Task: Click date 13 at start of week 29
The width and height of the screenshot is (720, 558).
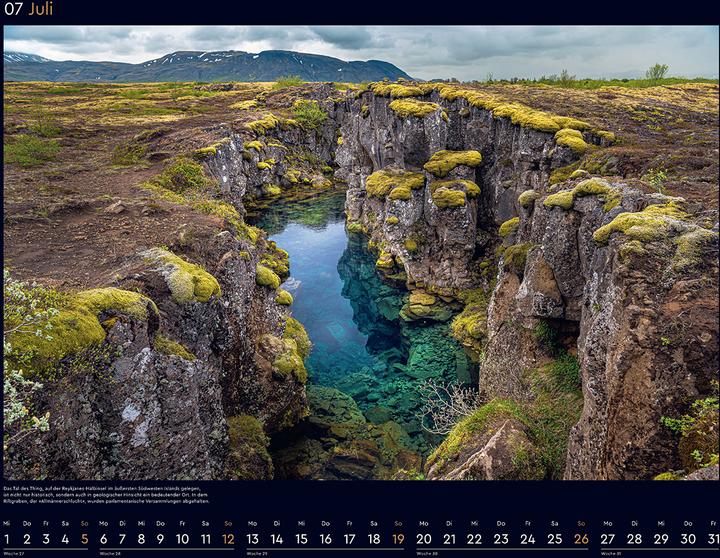Action: click(x=252, y=538)
